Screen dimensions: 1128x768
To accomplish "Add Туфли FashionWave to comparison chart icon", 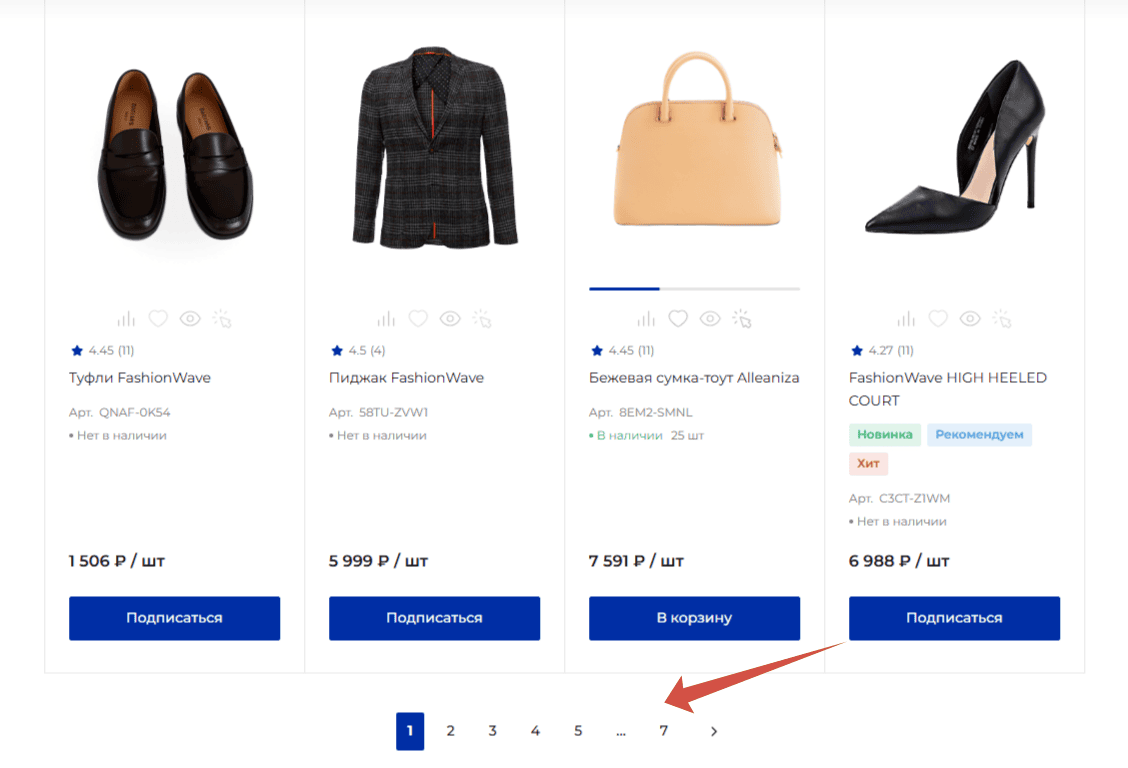I will 126,318.
